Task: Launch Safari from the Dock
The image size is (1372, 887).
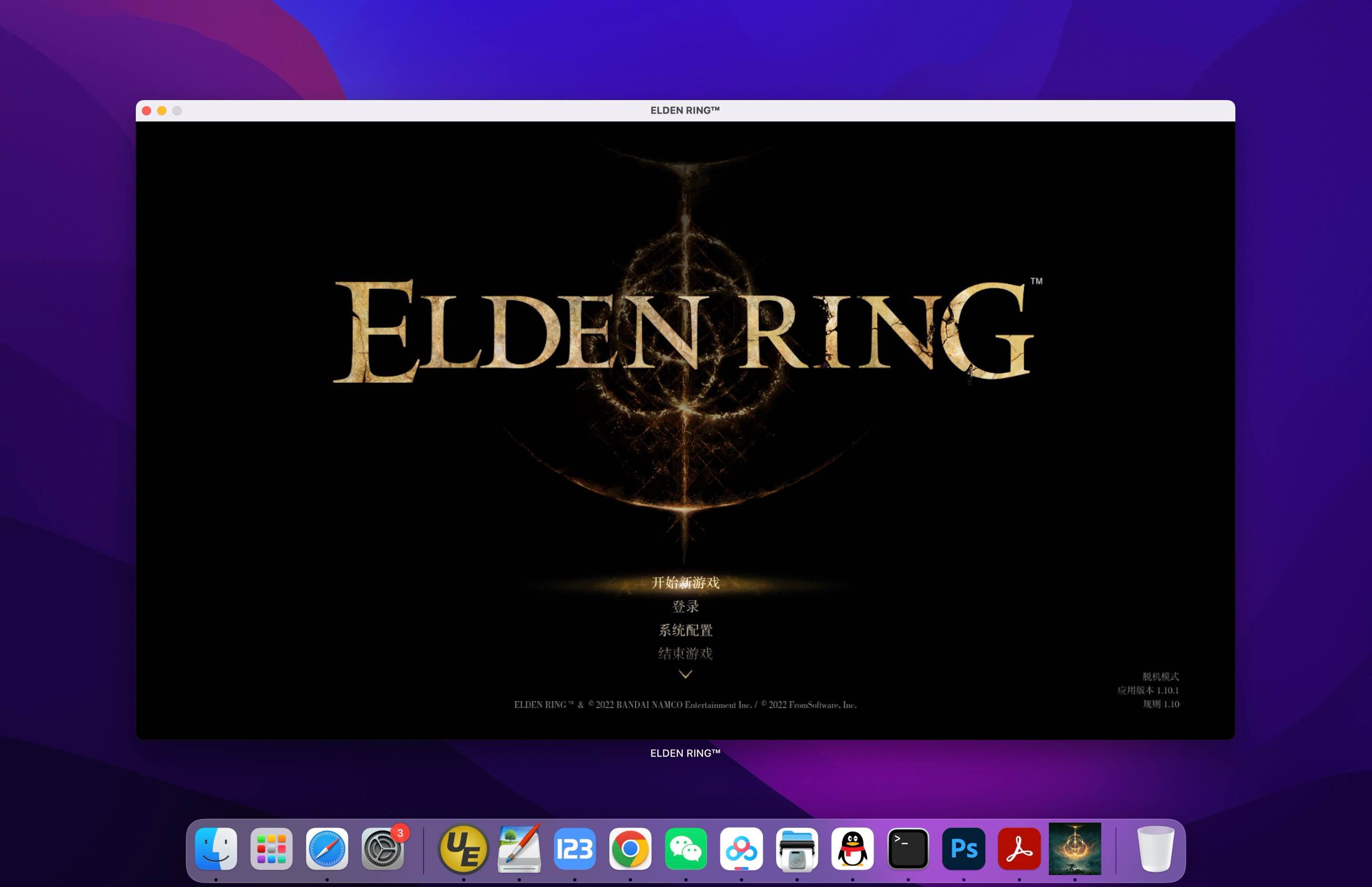Action: pos(327,849)
